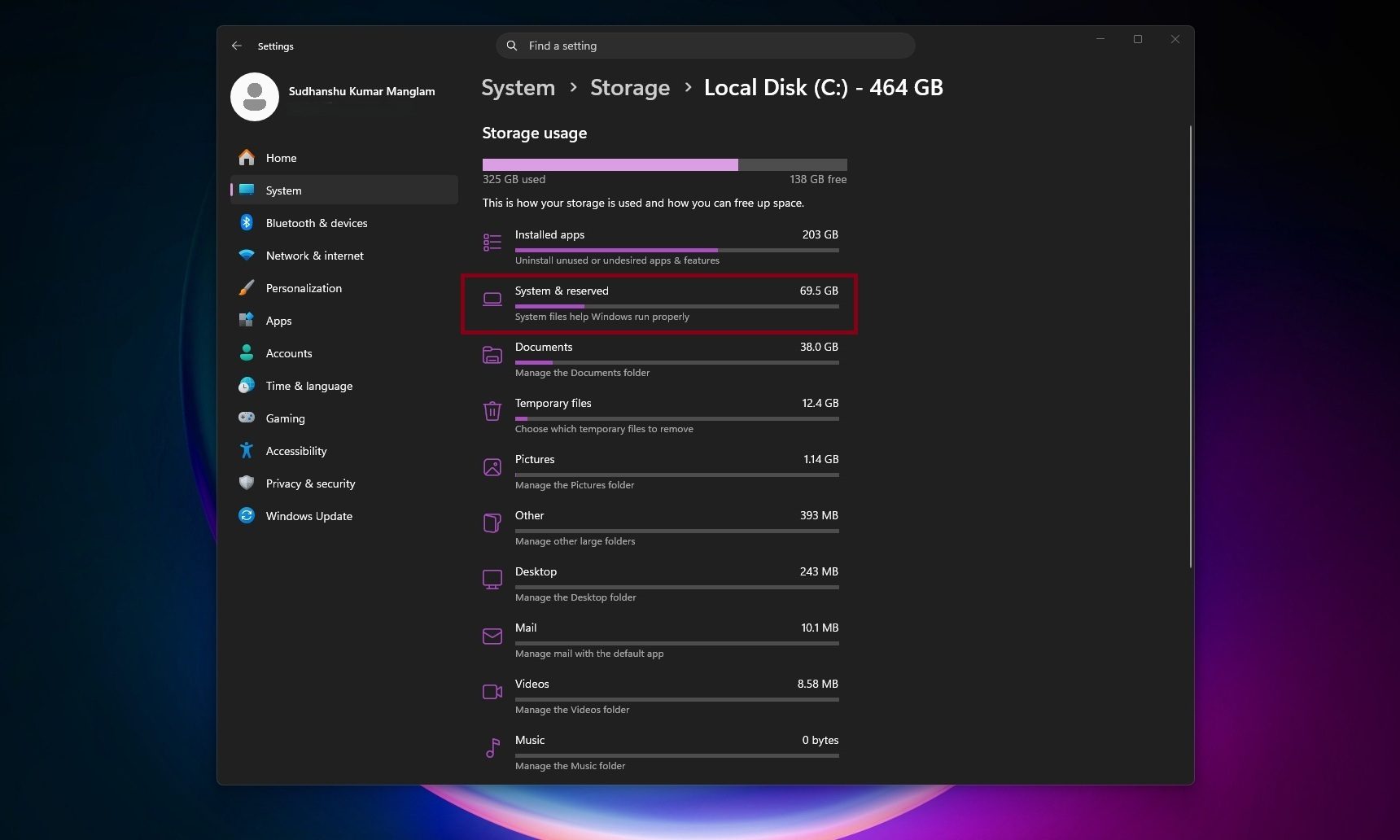The image size is (1400, 840).
Task: Click the Accessibility figure icon
Action: (x=247, y=450)
